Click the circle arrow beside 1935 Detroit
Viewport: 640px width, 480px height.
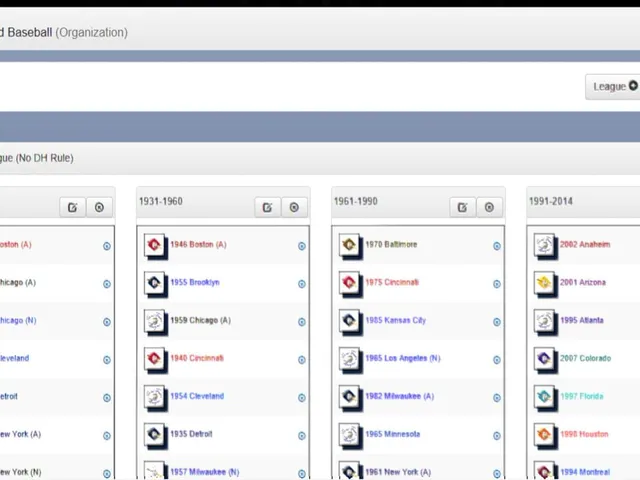pos(302,436)
